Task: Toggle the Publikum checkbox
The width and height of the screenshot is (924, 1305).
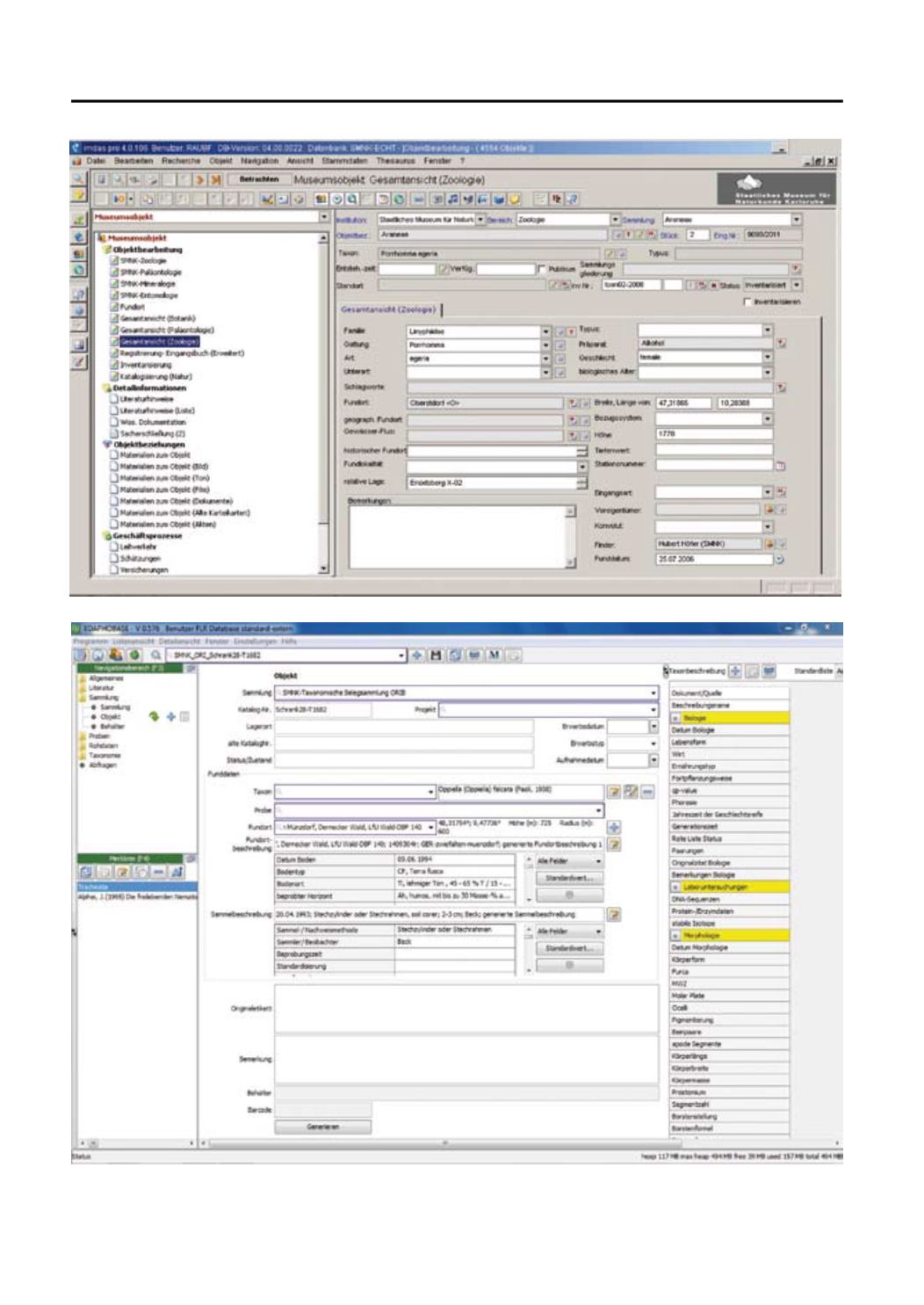Action: tap(542, 269)
